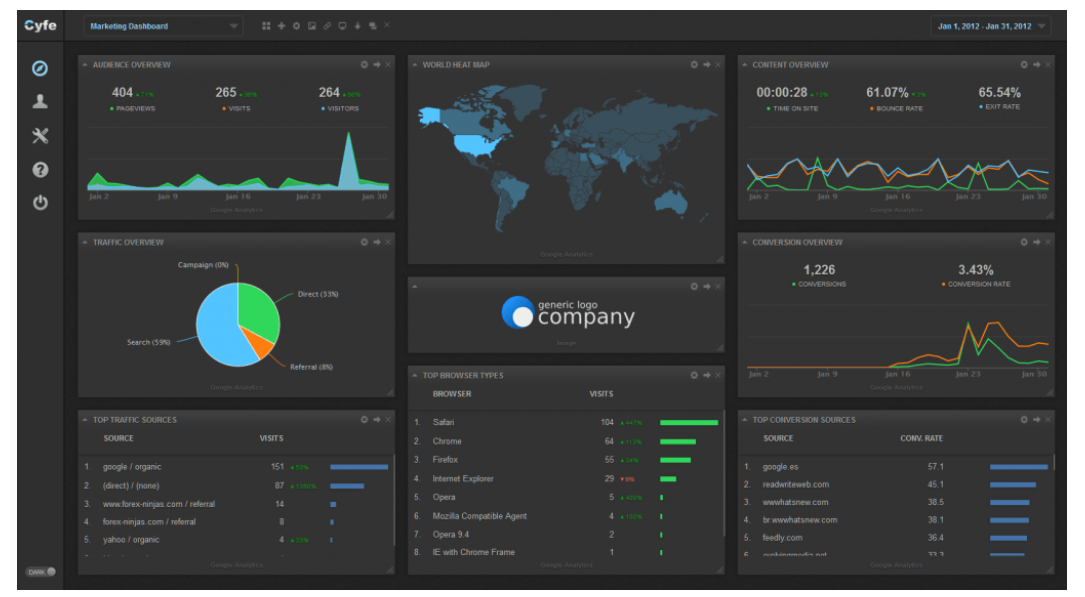The image size is (1085, 597).
Task: Open the user account icon in sidebar
Action: point(40,102)
